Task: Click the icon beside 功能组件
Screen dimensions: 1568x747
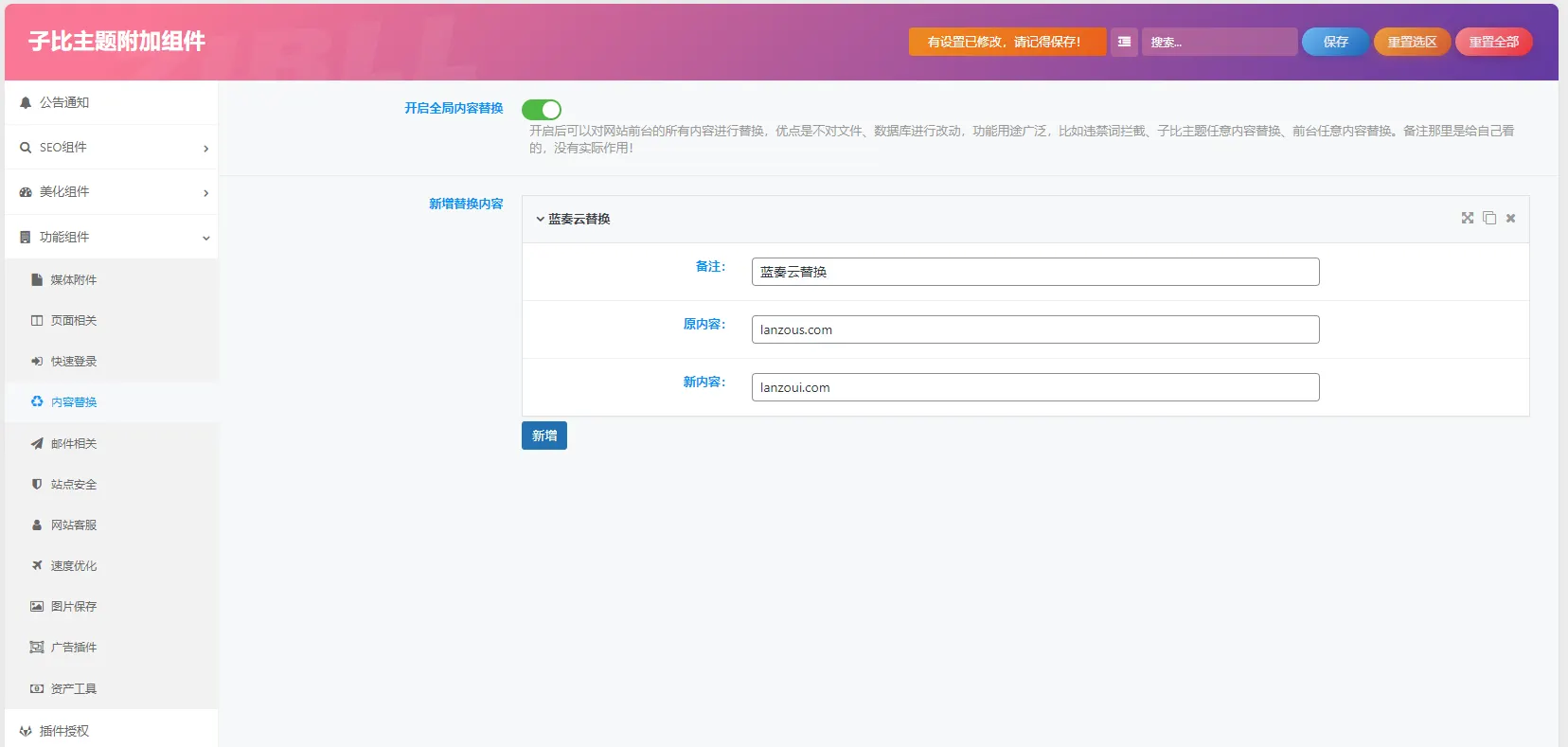Action: 26,238
